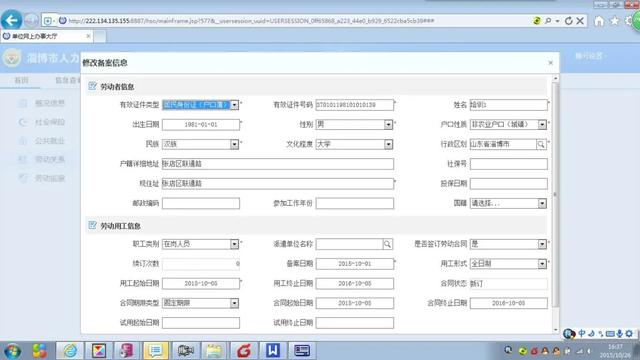Viewport: 640px width, 360px height.
Task: Click the 用工终止日期 date field
Action: pyautogui.click(x=355, y=283)
